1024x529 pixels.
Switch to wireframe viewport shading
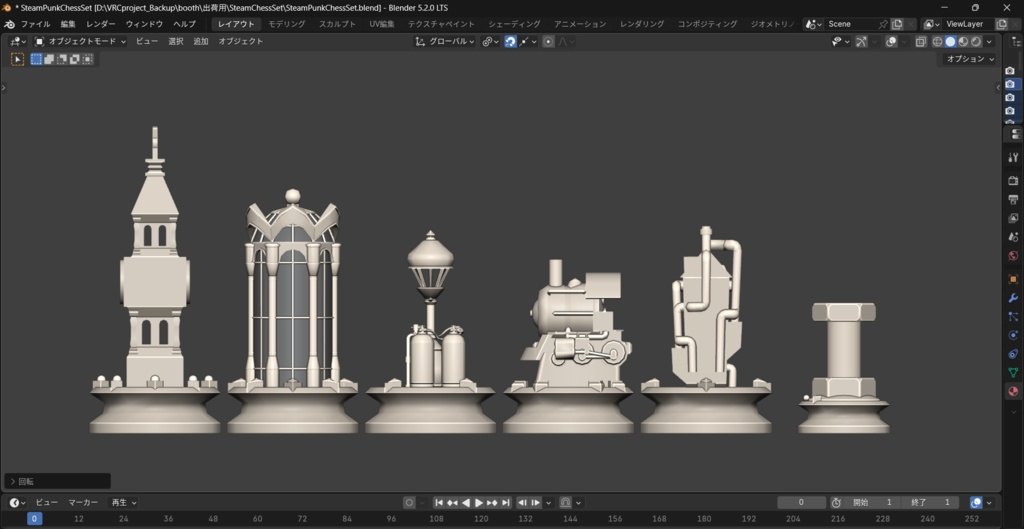(937, 41)
